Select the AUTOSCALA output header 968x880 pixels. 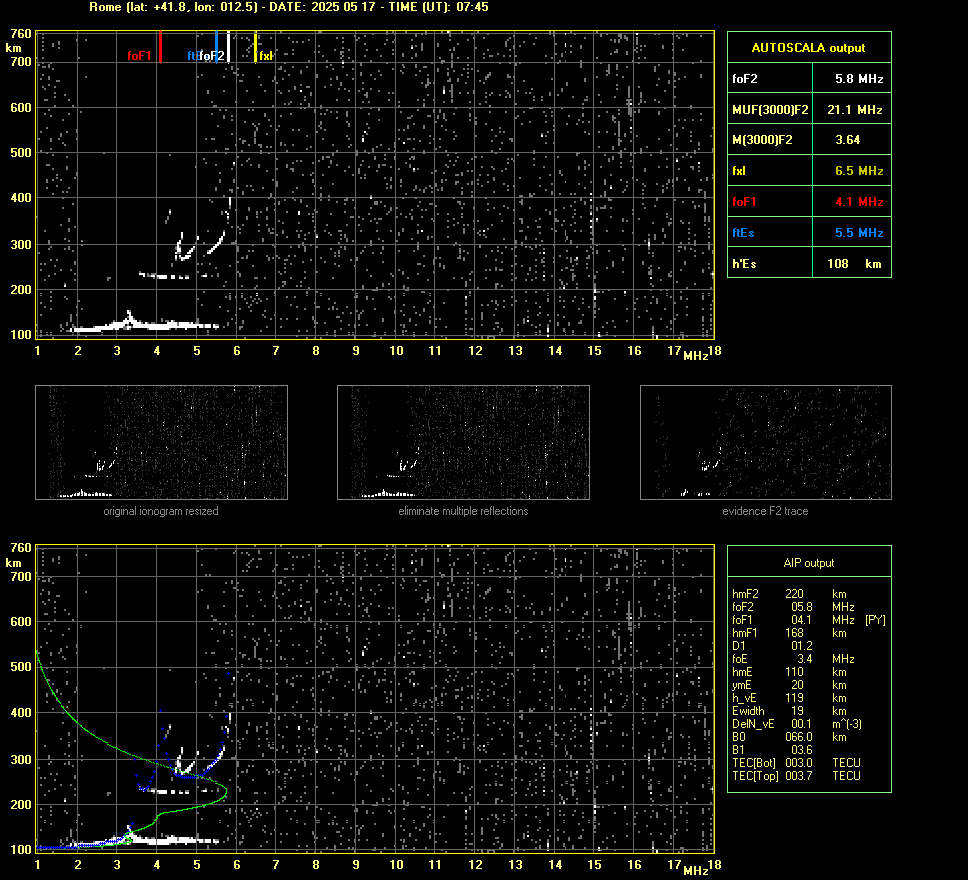point(809,48)
